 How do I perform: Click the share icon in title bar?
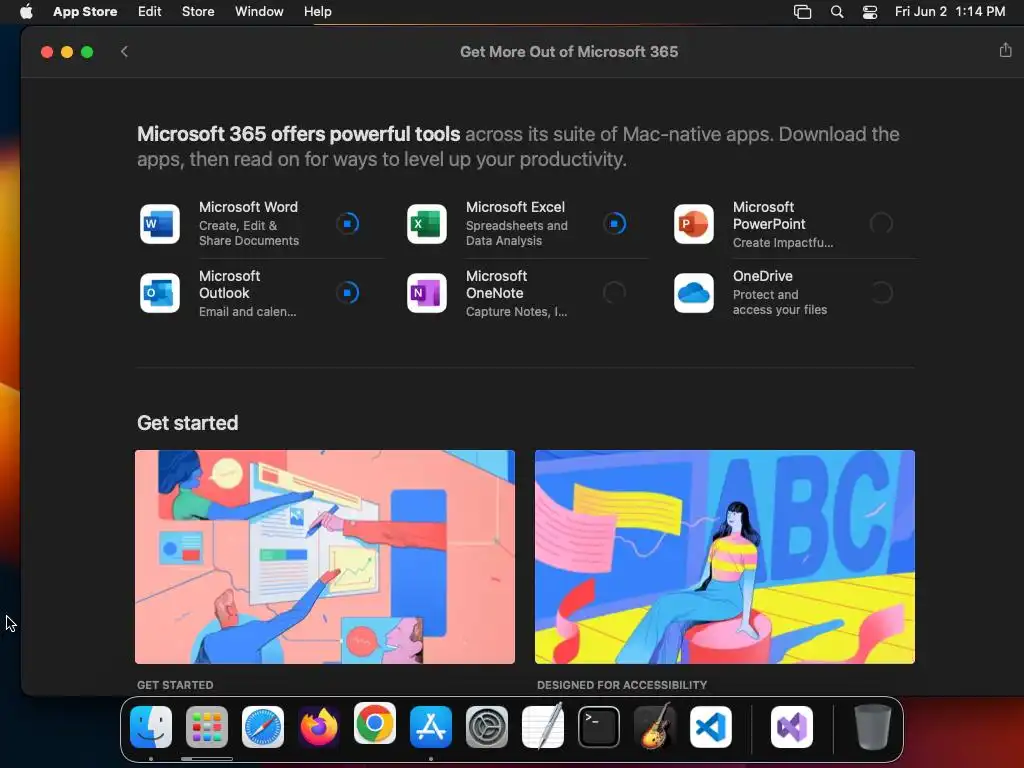1005,50
